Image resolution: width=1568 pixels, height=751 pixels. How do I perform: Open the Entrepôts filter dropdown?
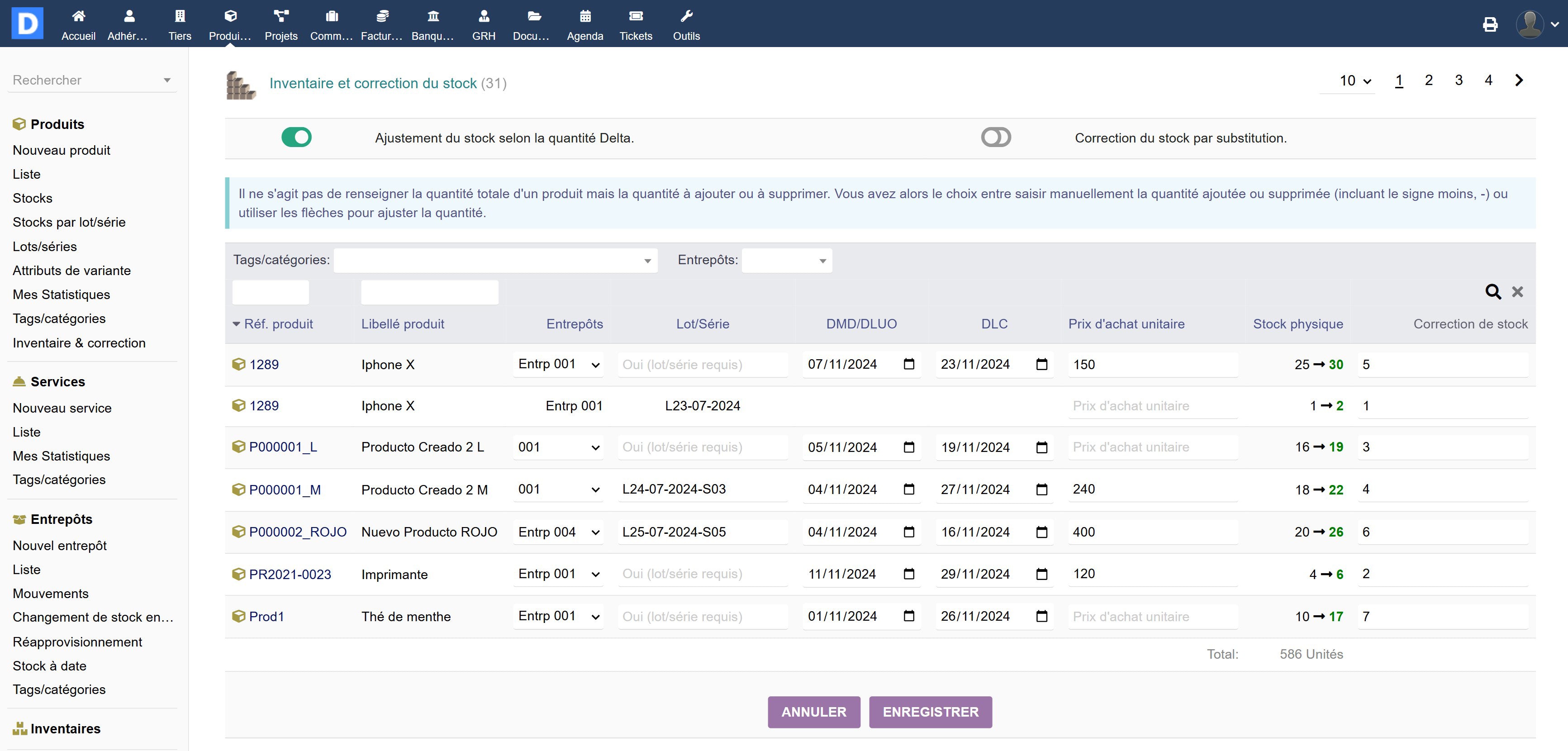click(x=786, y=261)
